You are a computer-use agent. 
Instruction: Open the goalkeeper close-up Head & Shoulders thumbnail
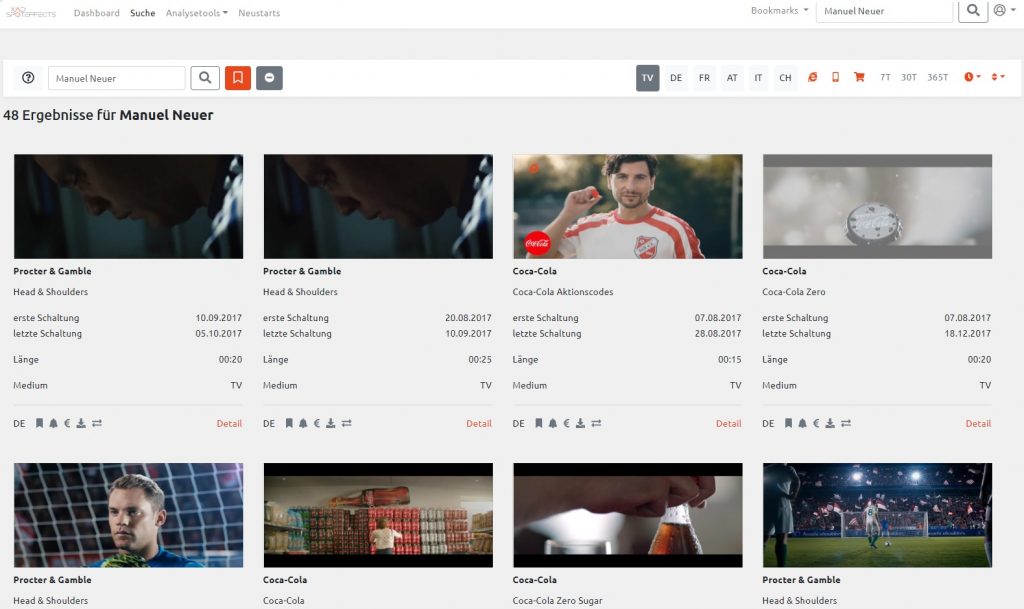(129, 515)
